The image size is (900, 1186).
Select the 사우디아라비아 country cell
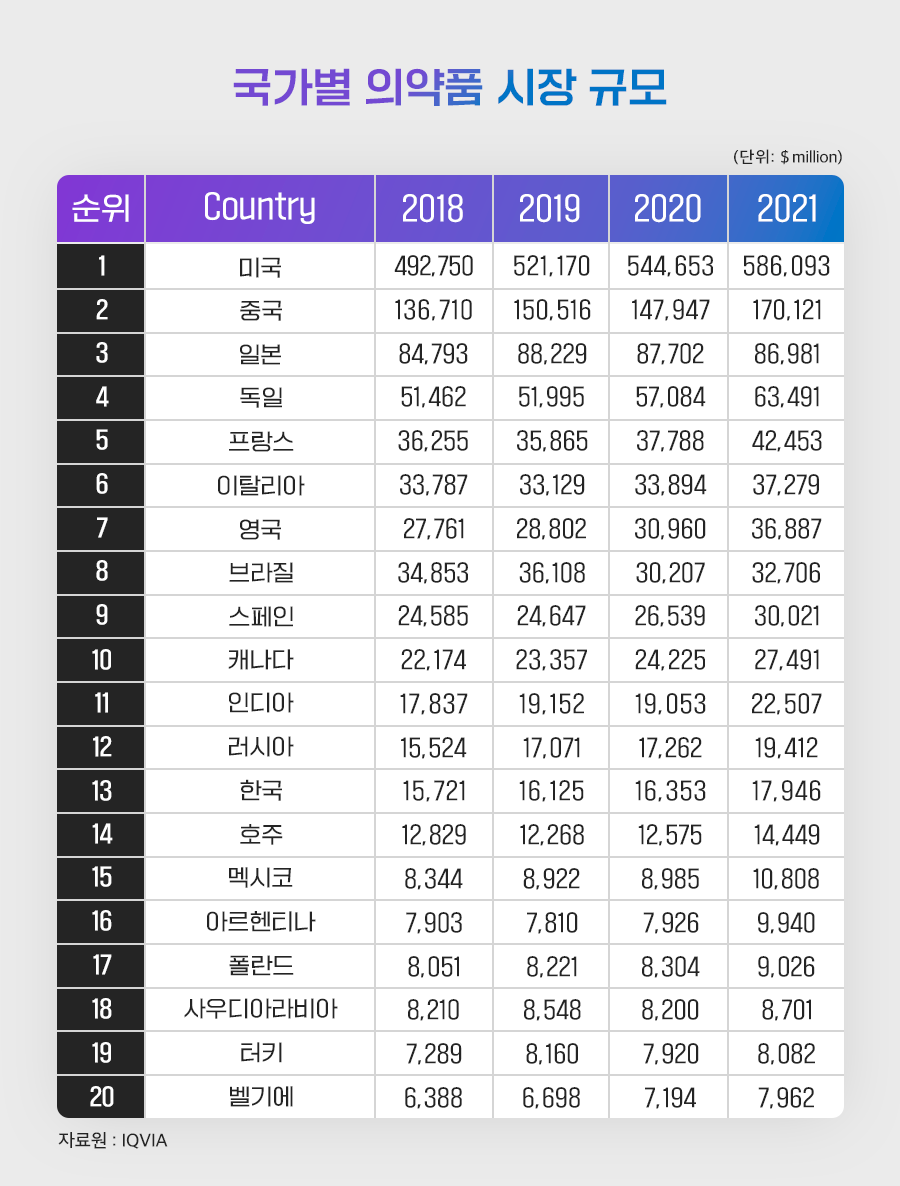259,1010
